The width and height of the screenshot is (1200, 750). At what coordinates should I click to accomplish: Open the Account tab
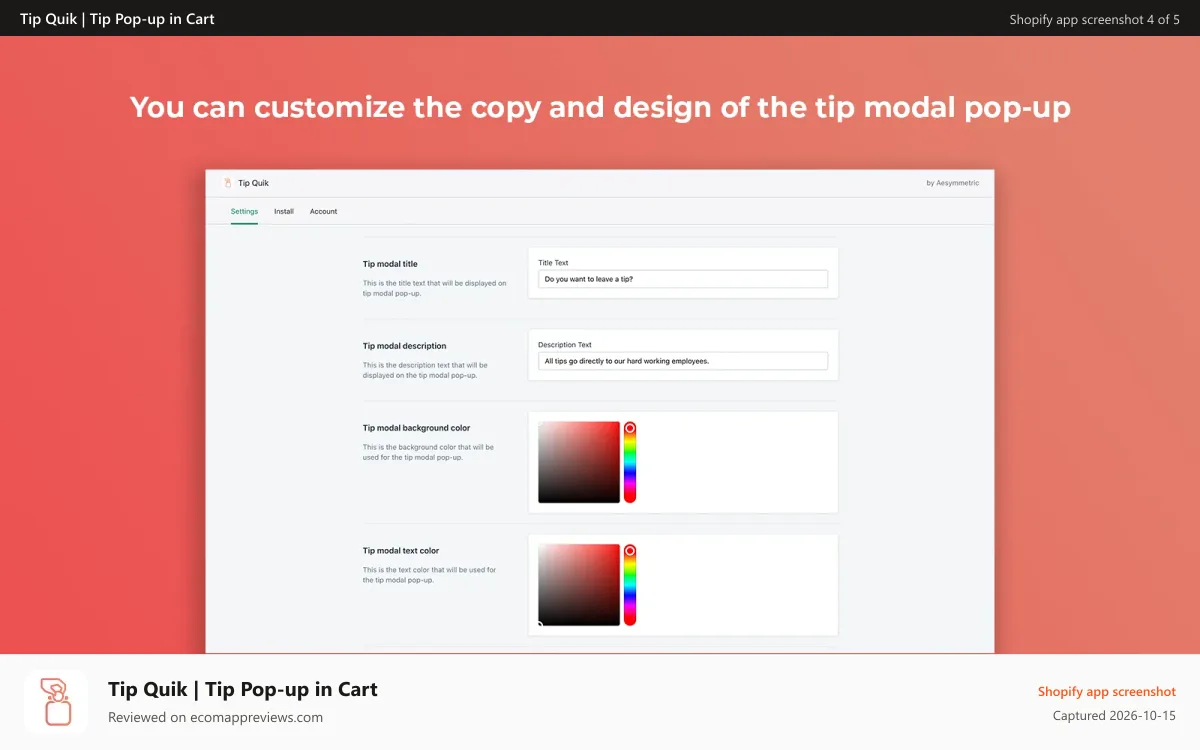click(x=323, y=211)
